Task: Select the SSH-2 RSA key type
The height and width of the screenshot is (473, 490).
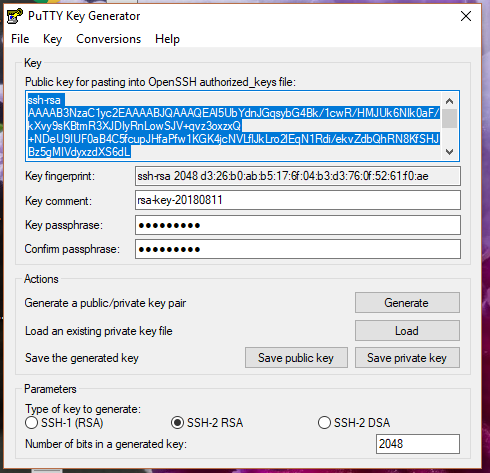Action: 177,423
